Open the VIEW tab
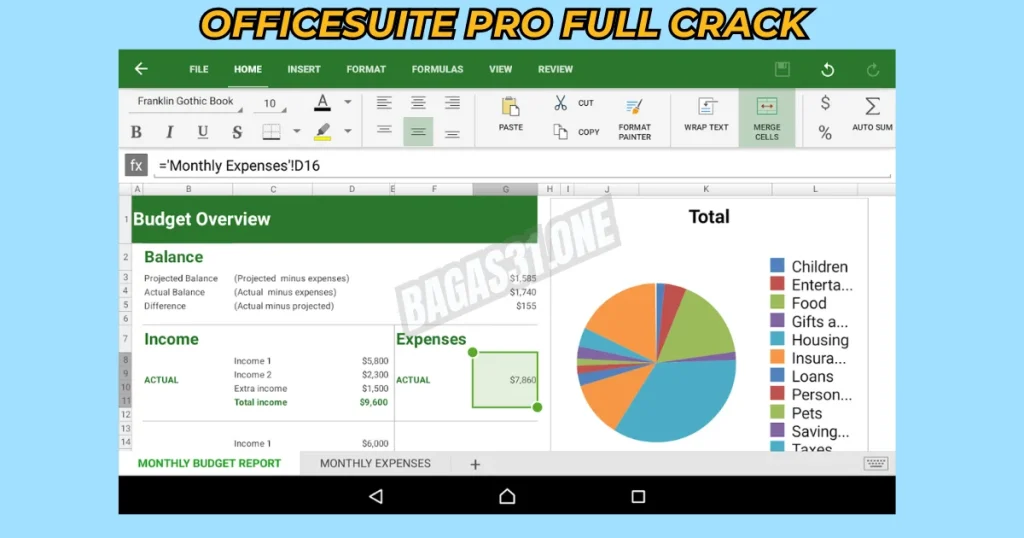The width and height of the screenshot is (1024, 538). point(500,69)
